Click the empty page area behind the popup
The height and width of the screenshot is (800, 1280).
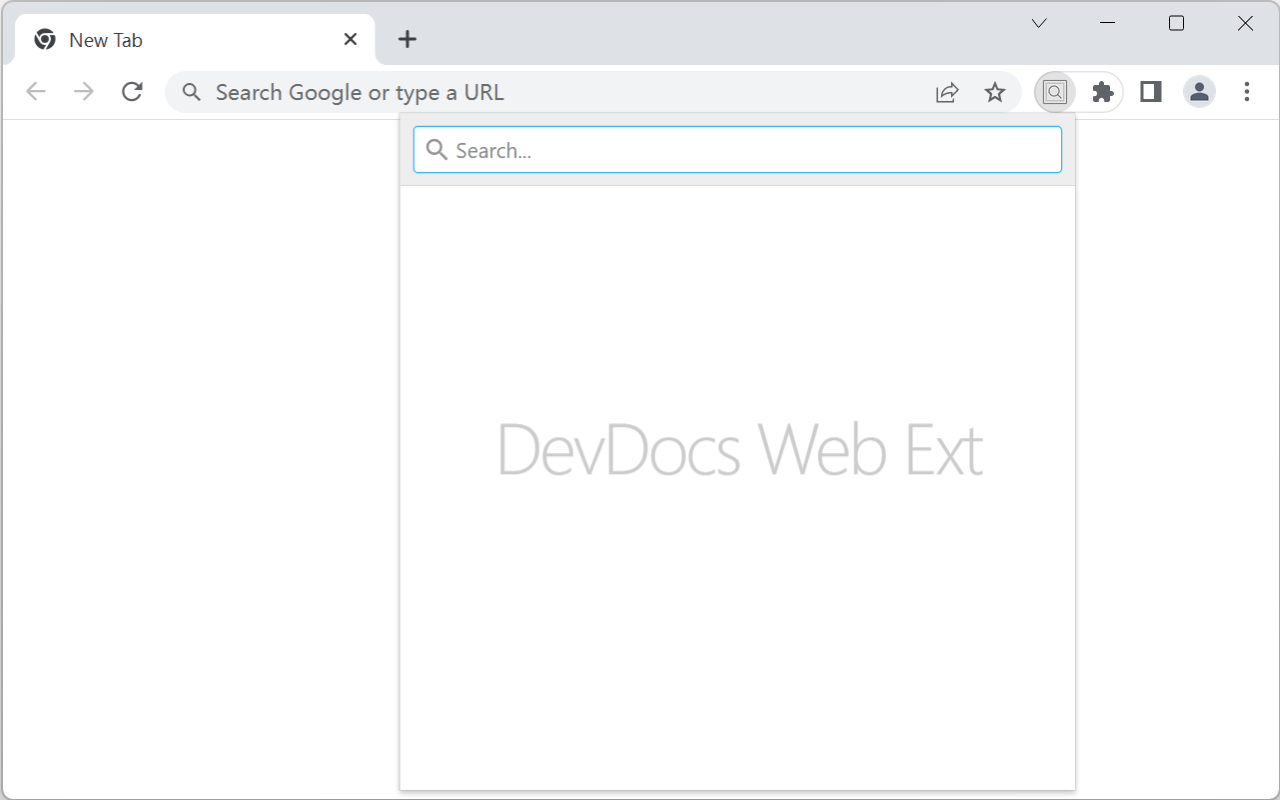(x=200, y=450)
